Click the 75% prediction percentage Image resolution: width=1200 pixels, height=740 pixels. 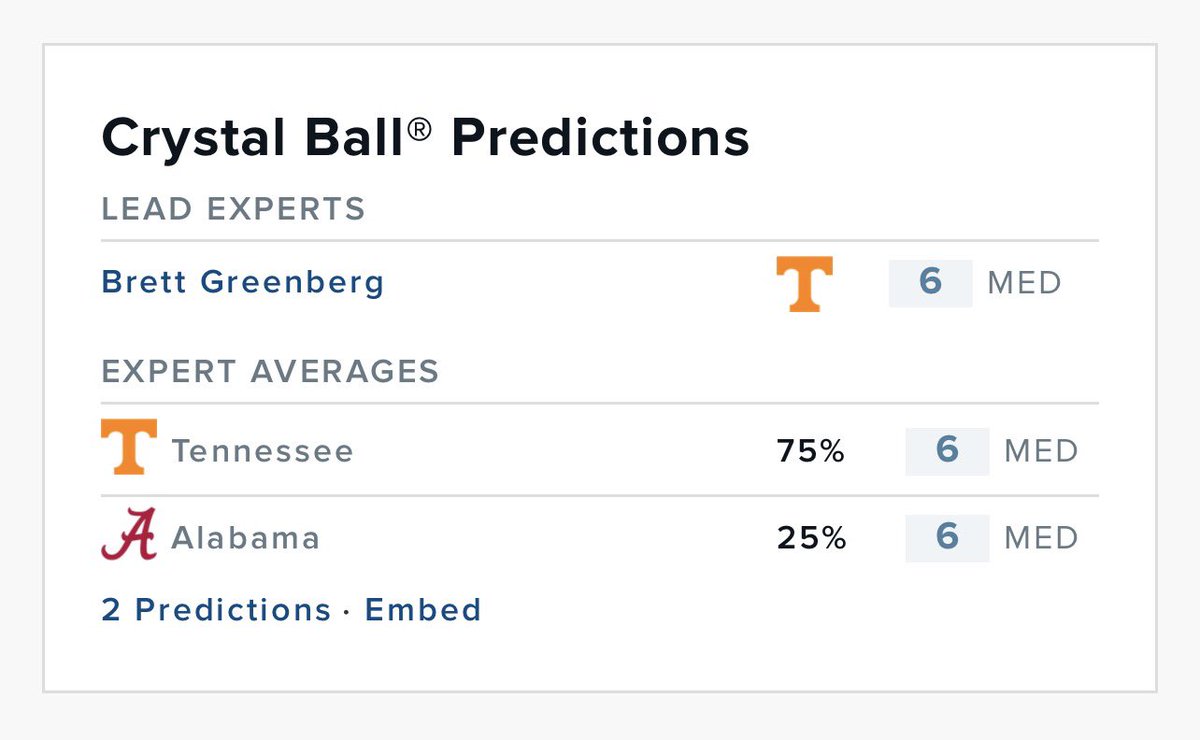[x=811, y=452]
